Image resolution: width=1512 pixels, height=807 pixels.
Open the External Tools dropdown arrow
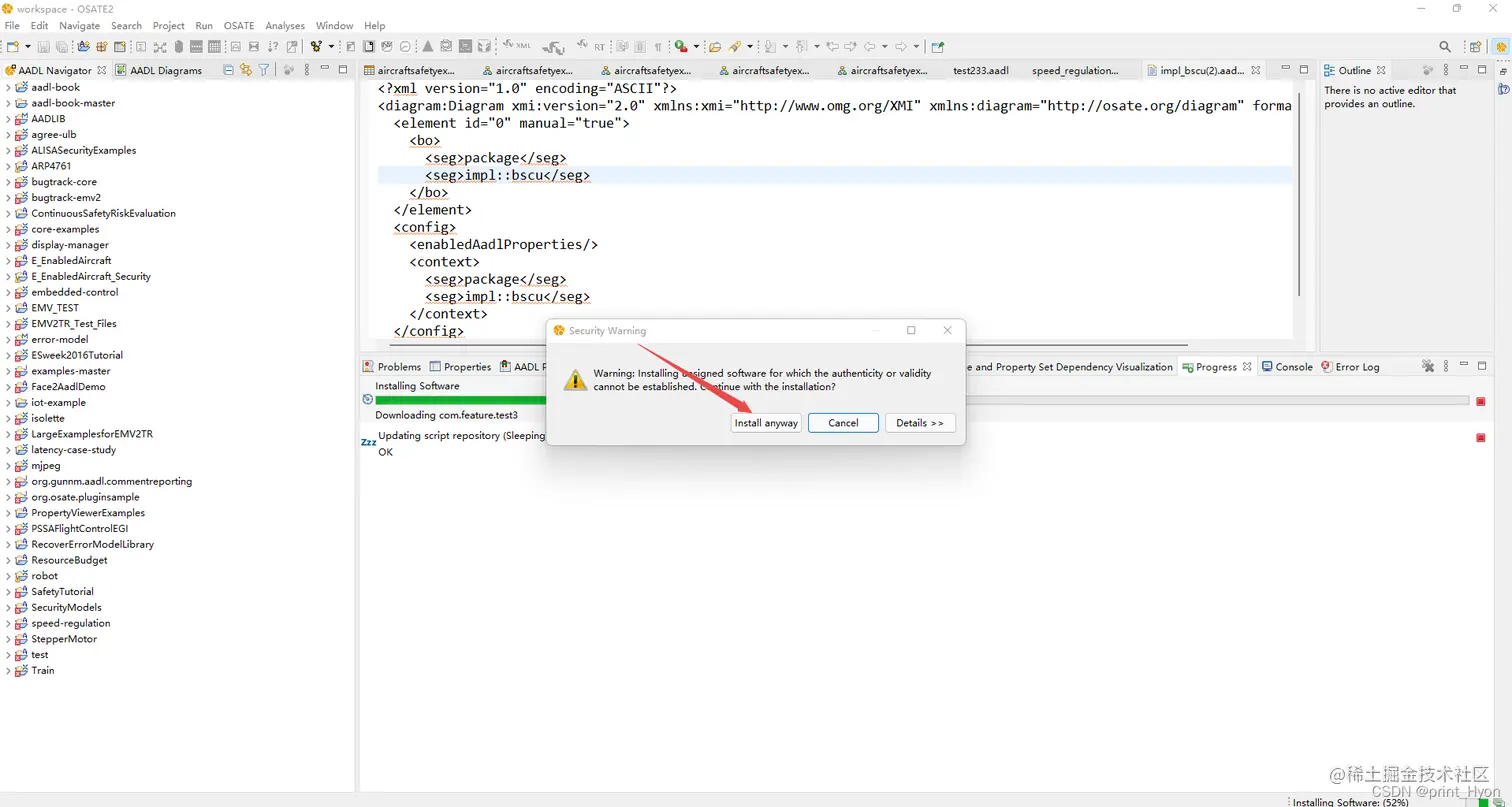tap(696, 46)
